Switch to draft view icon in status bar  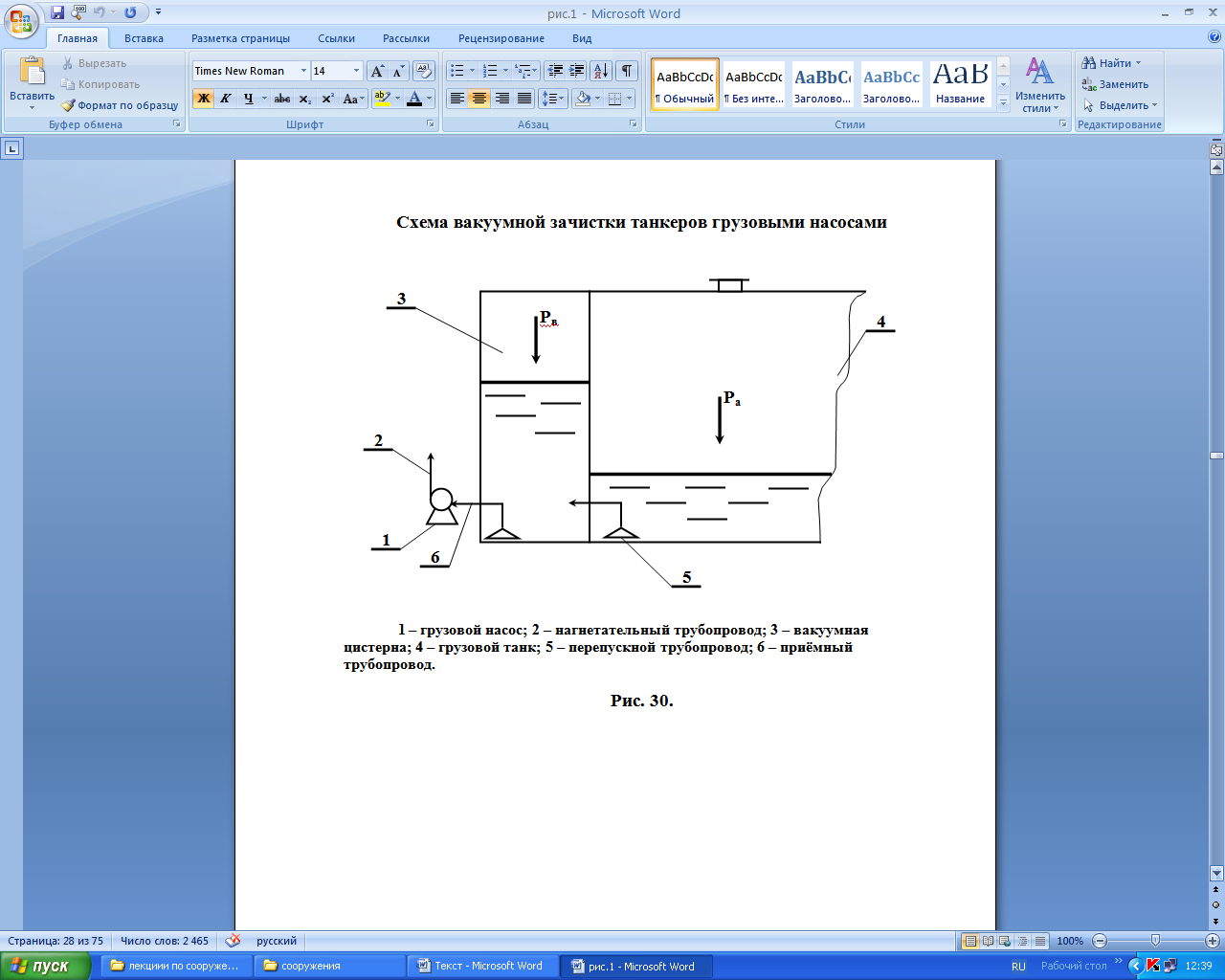(1039, 941)
